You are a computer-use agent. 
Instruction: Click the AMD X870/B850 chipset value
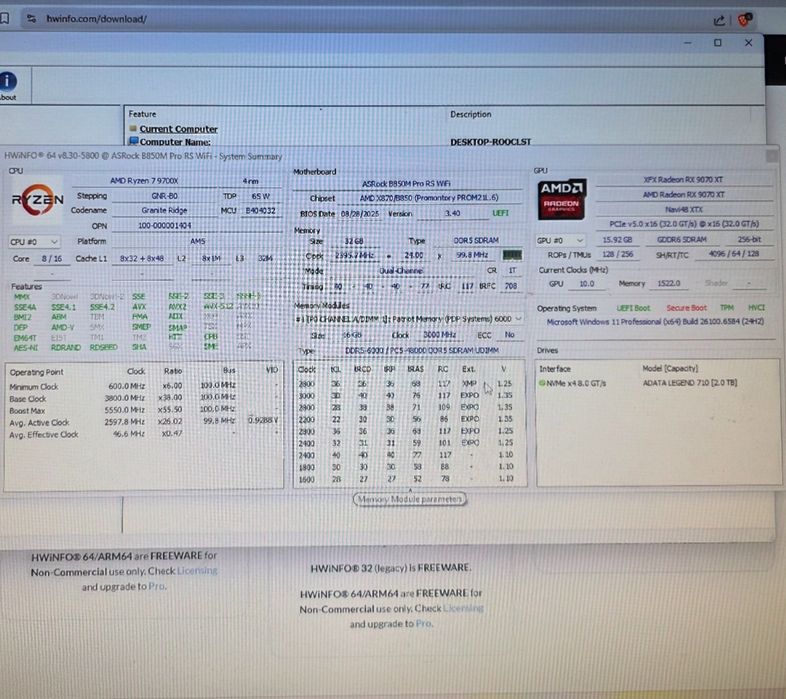429,198
